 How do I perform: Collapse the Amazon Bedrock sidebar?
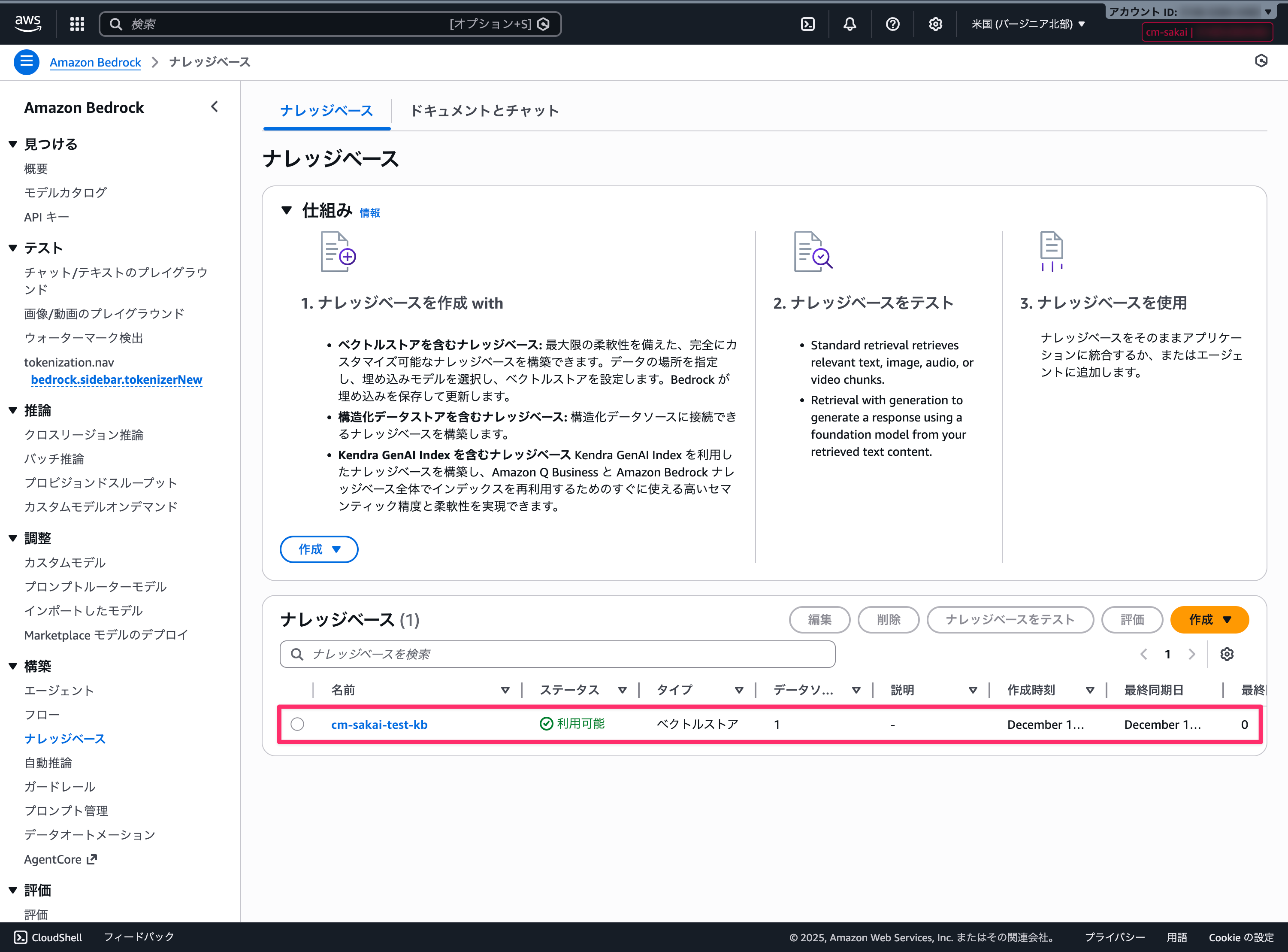pyautogui.click(x=214, y=106)
